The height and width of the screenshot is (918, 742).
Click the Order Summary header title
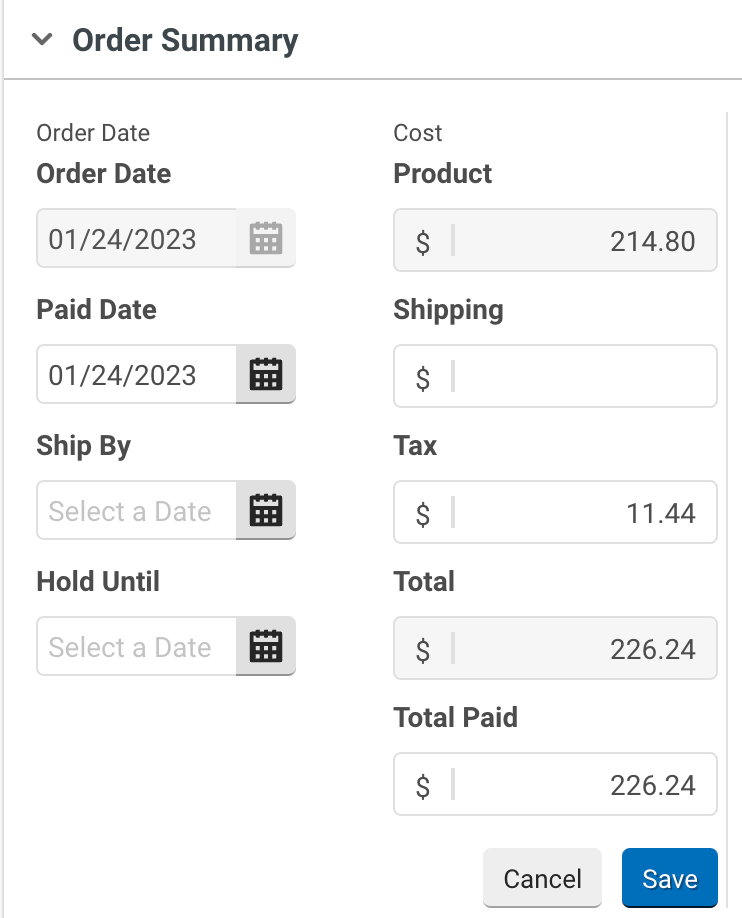click(185, 40)
